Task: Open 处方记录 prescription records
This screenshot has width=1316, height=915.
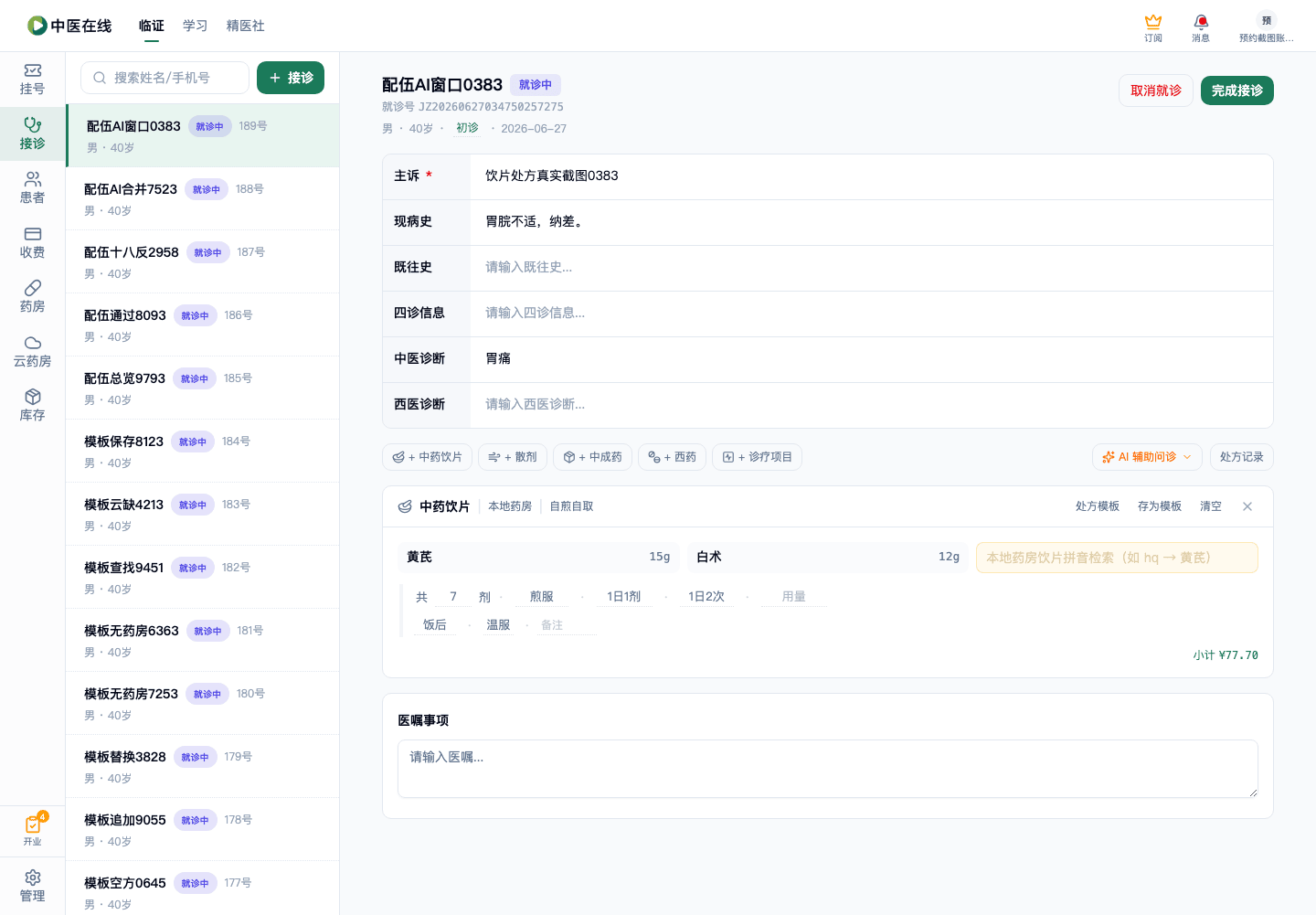Action: click(1241, 457)
